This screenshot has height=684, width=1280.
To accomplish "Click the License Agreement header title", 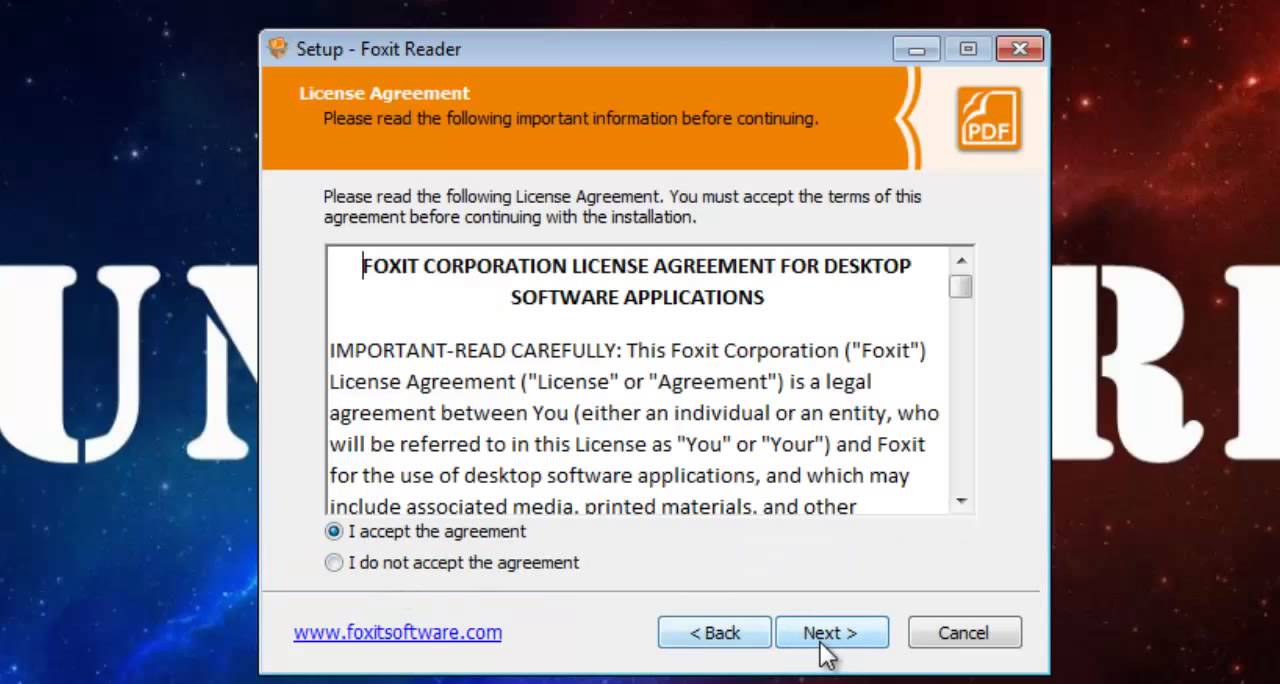I will coord(384,93).
